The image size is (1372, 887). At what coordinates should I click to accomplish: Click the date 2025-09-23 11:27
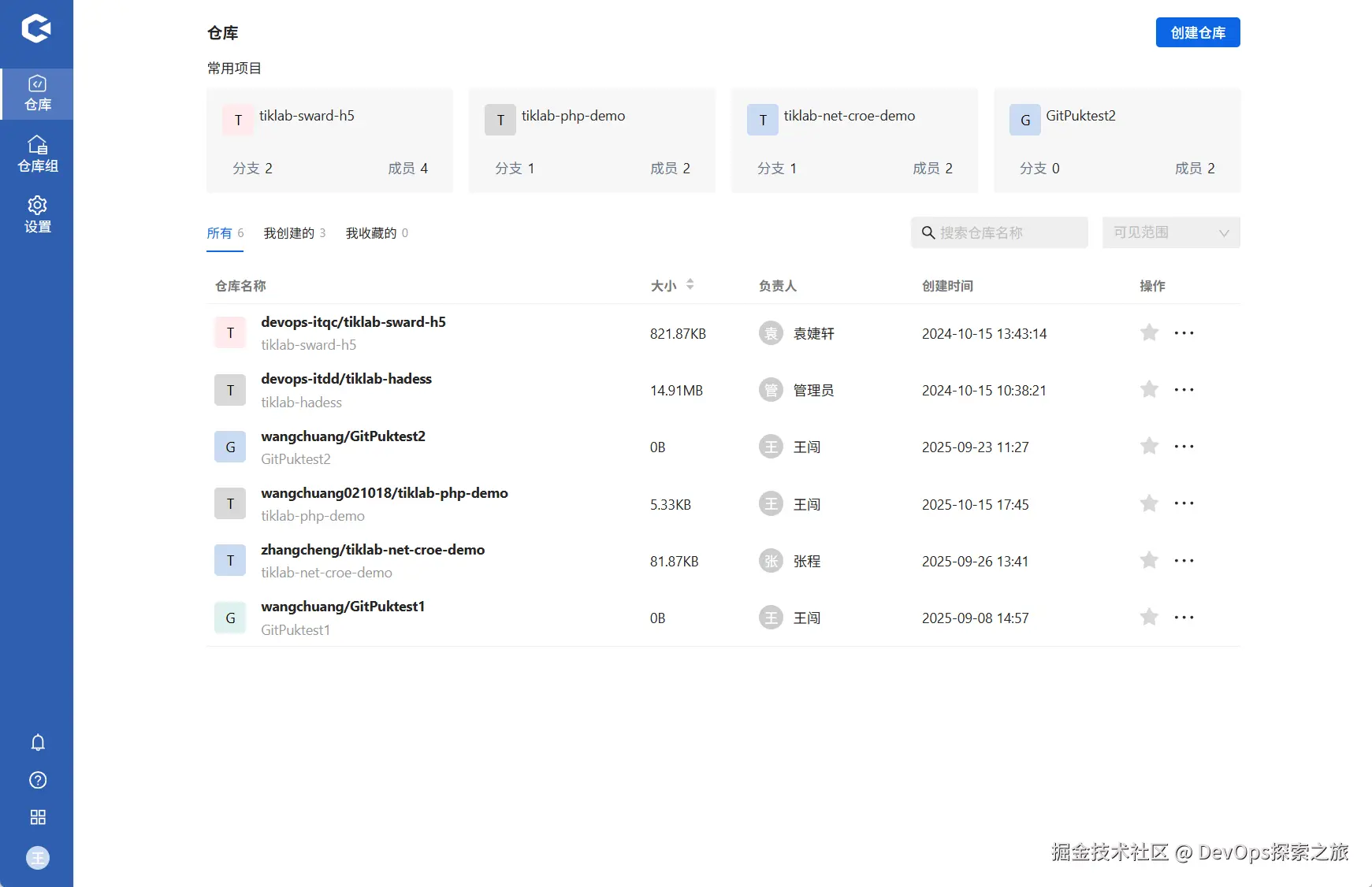click(976, 447)
